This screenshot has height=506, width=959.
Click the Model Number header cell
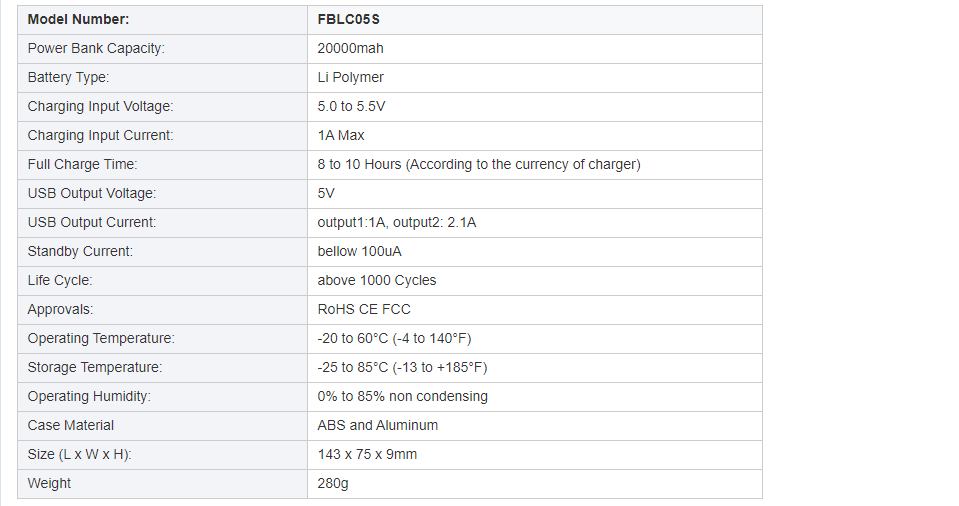[78, 19]
